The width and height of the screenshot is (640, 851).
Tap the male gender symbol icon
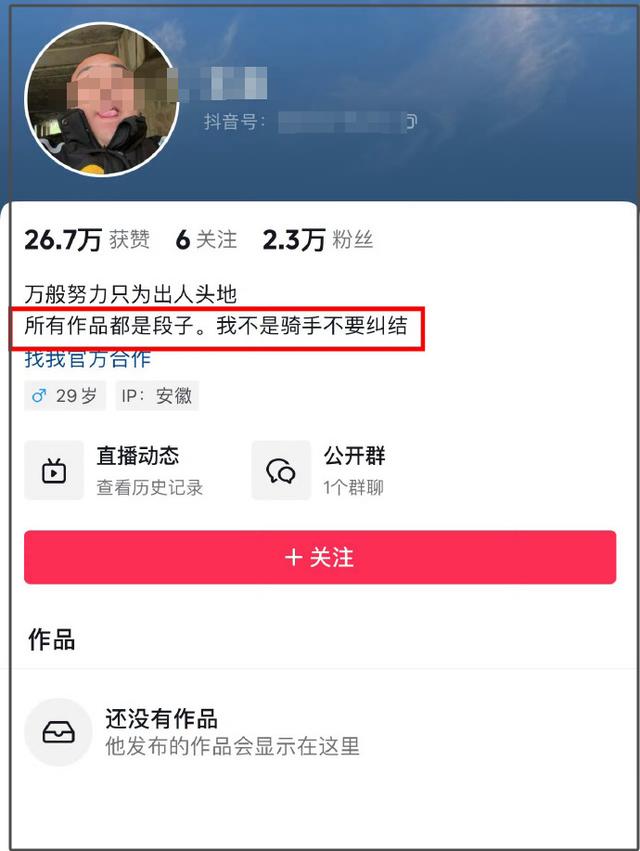coord(39,396)
